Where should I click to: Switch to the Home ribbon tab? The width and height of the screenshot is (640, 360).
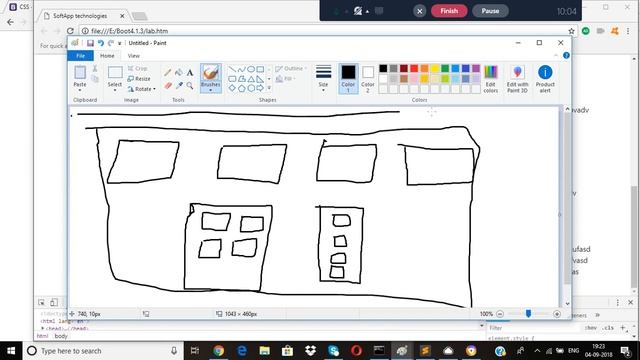tap(107, 56)
